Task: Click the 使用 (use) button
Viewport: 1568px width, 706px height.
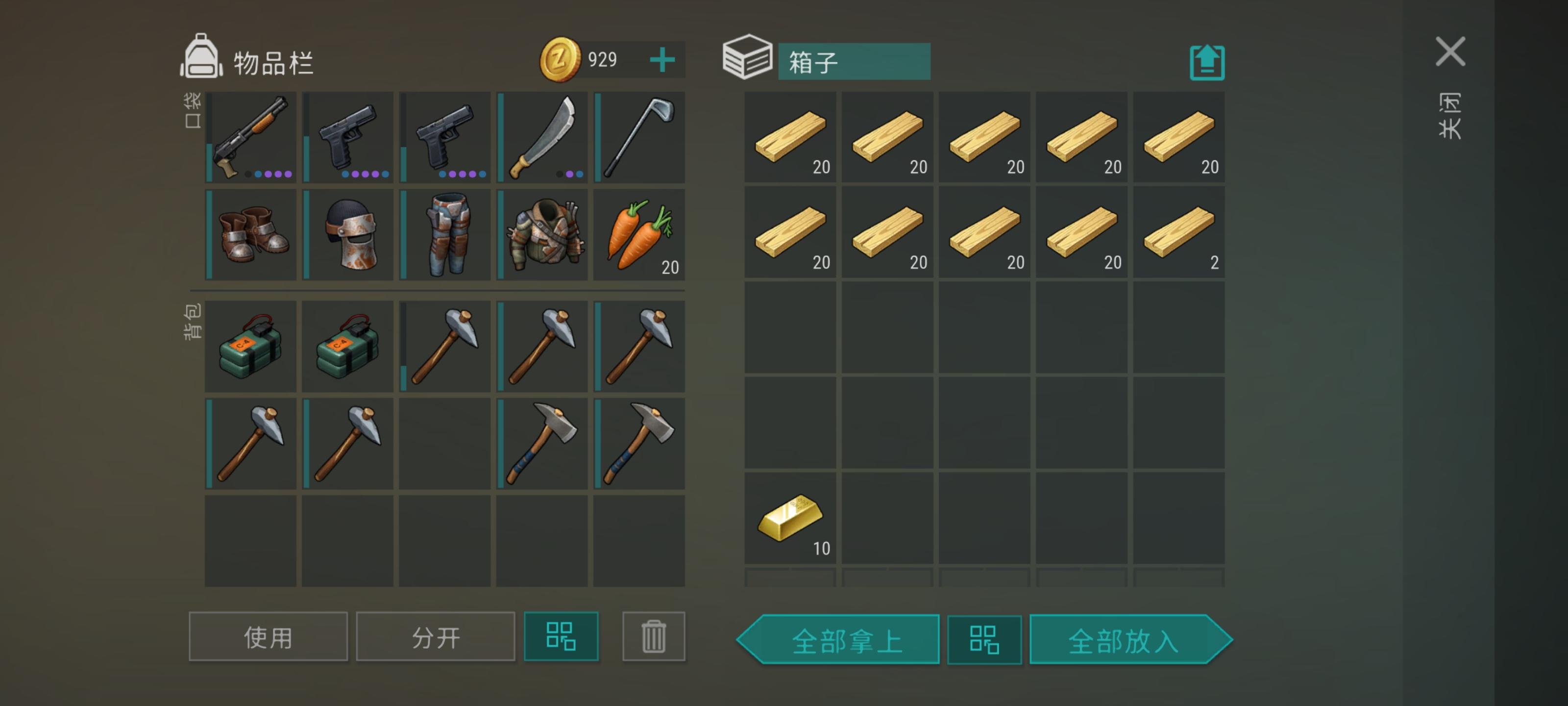Action: [x=269, y=636]
